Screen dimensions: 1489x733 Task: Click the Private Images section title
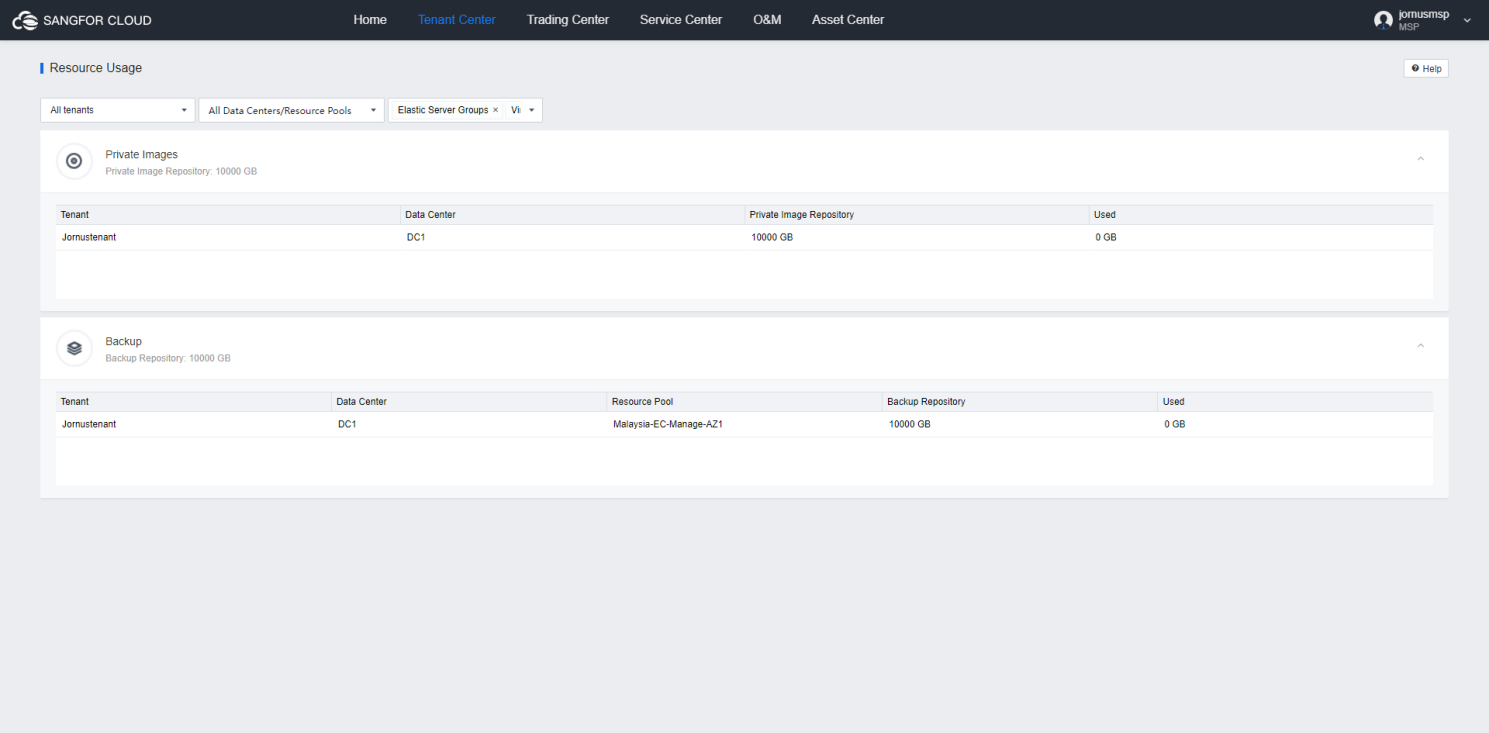tap(142, 155)
